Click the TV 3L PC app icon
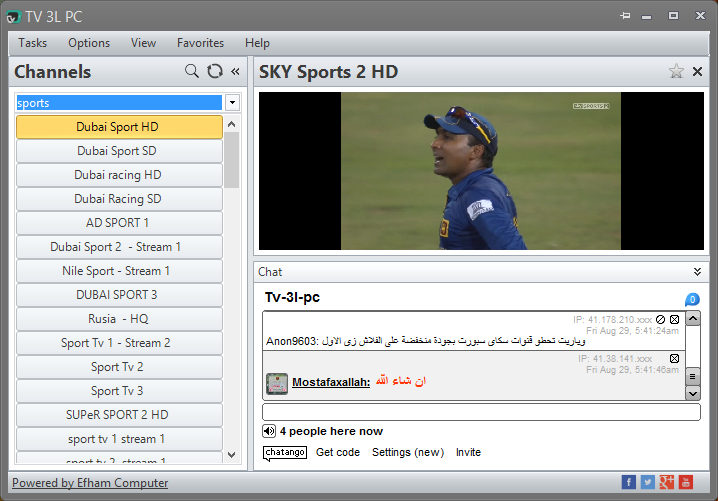Viewport: 718px width, 501px height. [13, 17]
